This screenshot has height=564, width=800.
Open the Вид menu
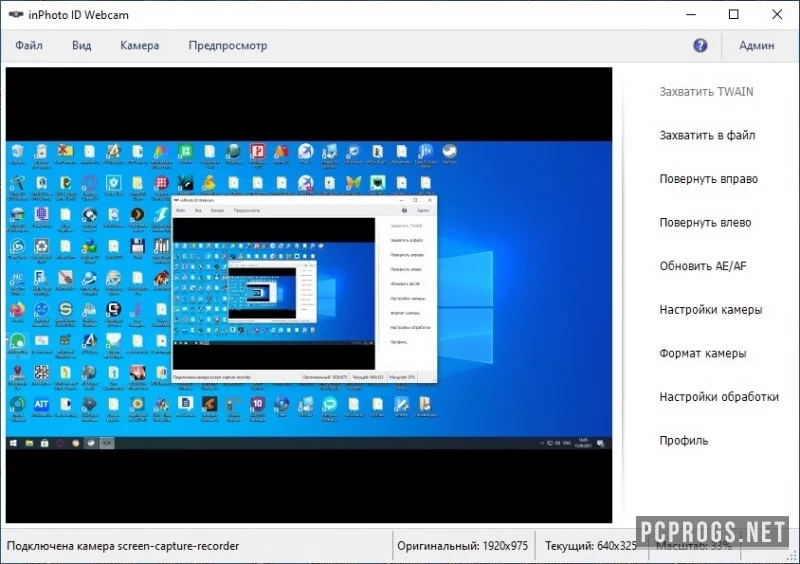(x=82, y=45)
